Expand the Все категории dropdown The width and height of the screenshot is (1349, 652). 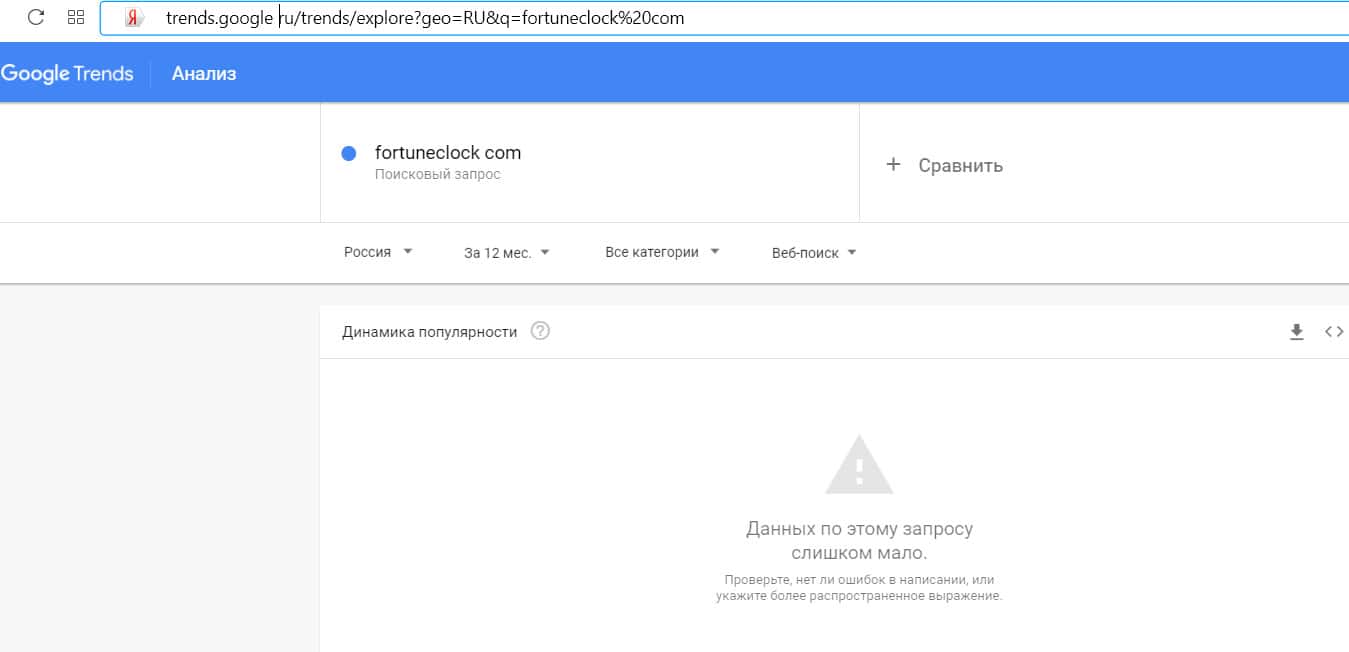pos(662,253)
